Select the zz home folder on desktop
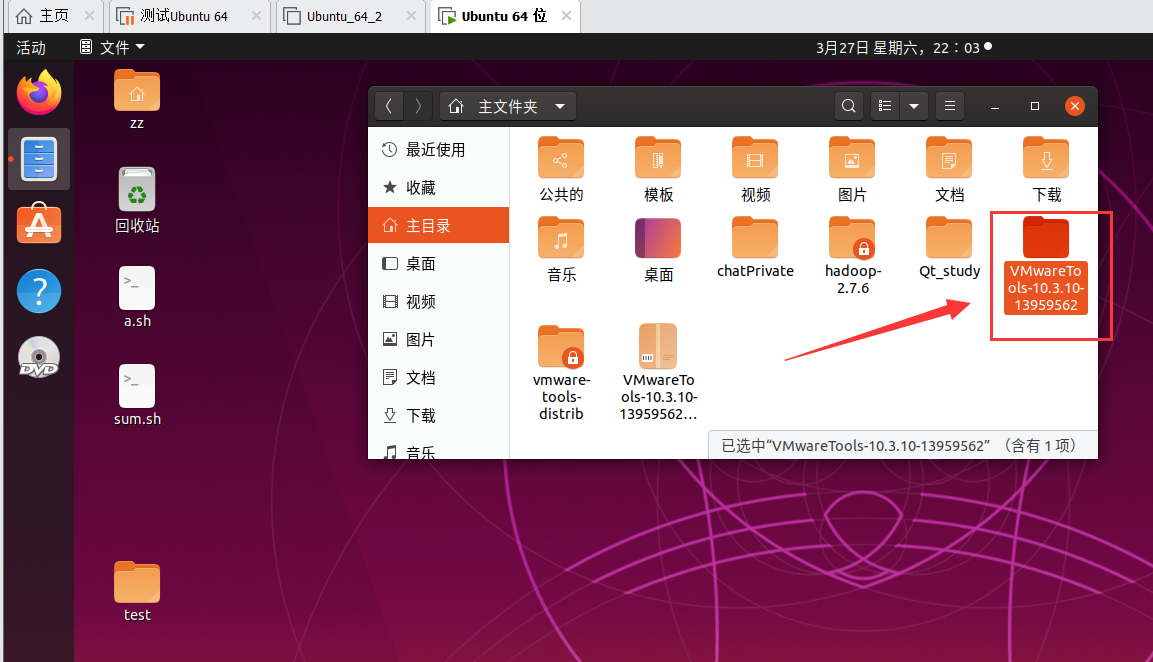 coord(137,100)
